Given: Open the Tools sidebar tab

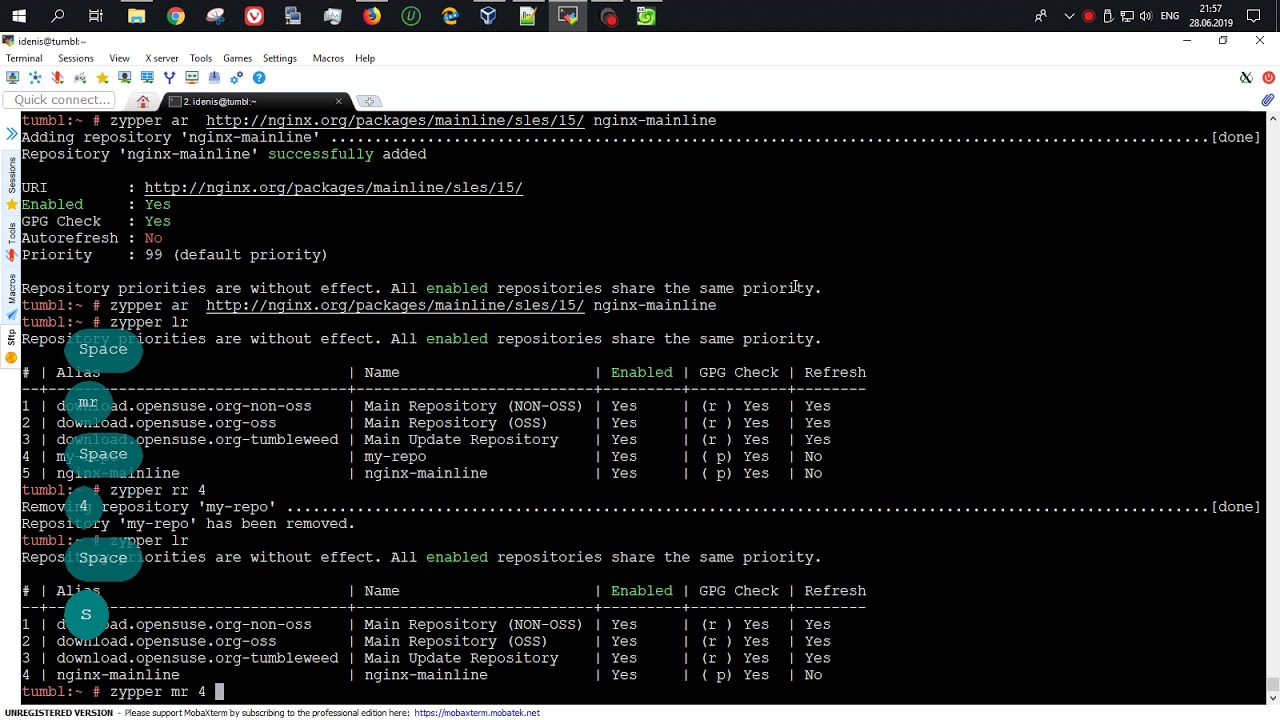Looking at the screenshot, I should coord(11,240).
